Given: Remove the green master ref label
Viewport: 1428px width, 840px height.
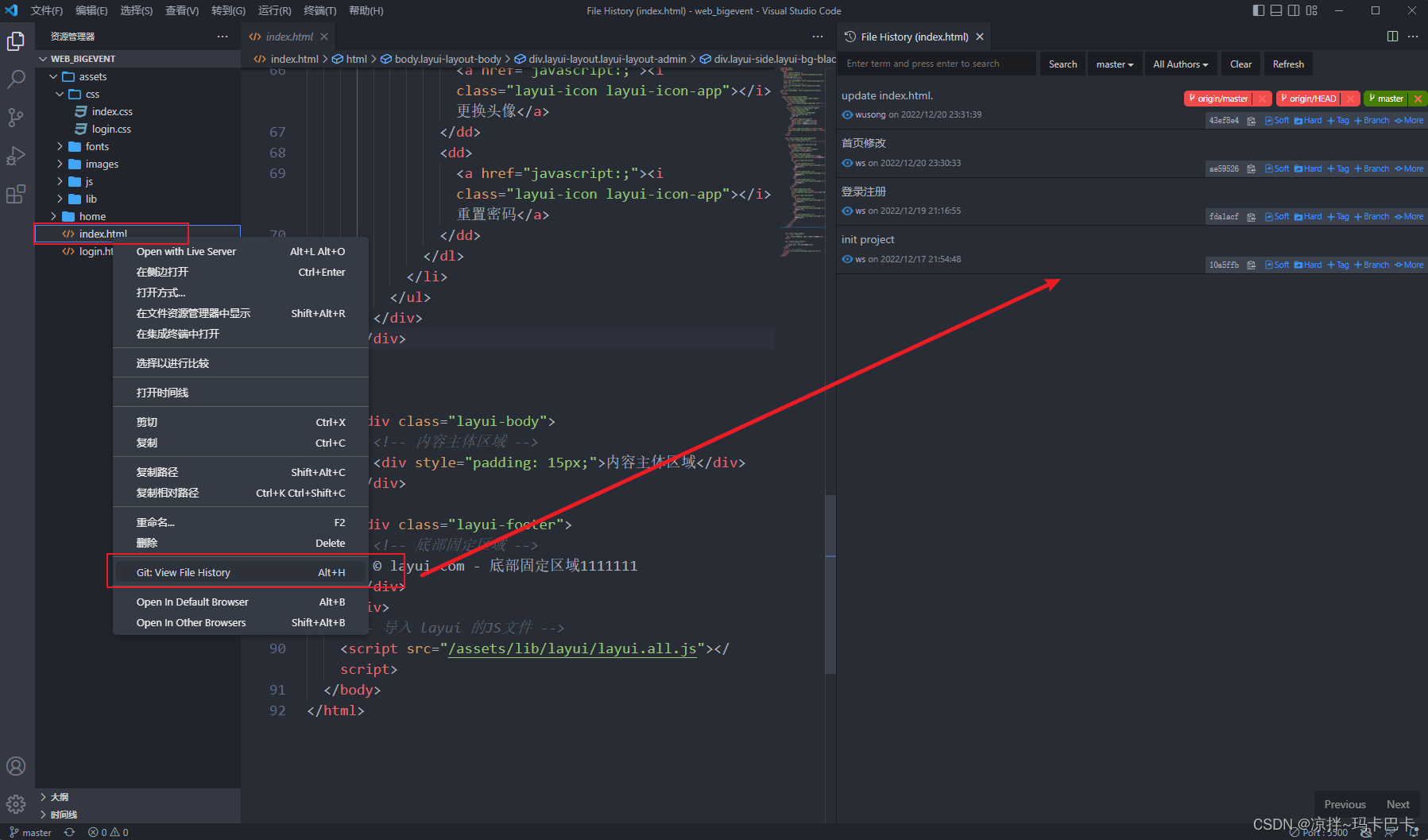Looking at the screenshot, I should pos(1418,99).
